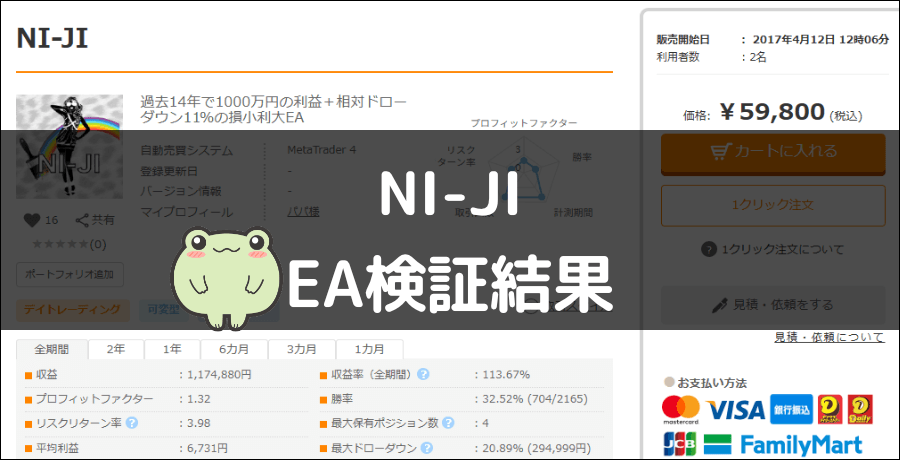Show the 1カ月 statistics tab
900x460 pixels.
[x=369, y=349]
